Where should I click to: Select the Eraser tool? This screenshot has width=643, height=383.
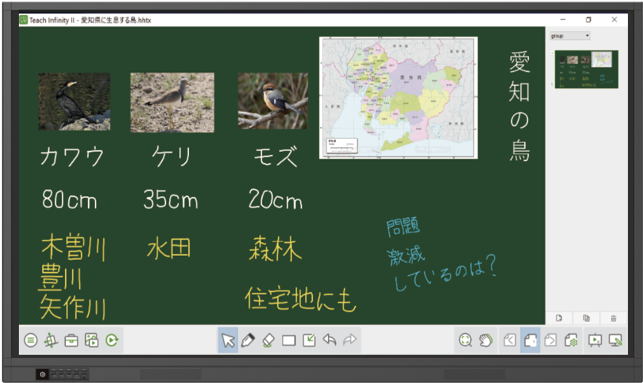tap(268, 340)
